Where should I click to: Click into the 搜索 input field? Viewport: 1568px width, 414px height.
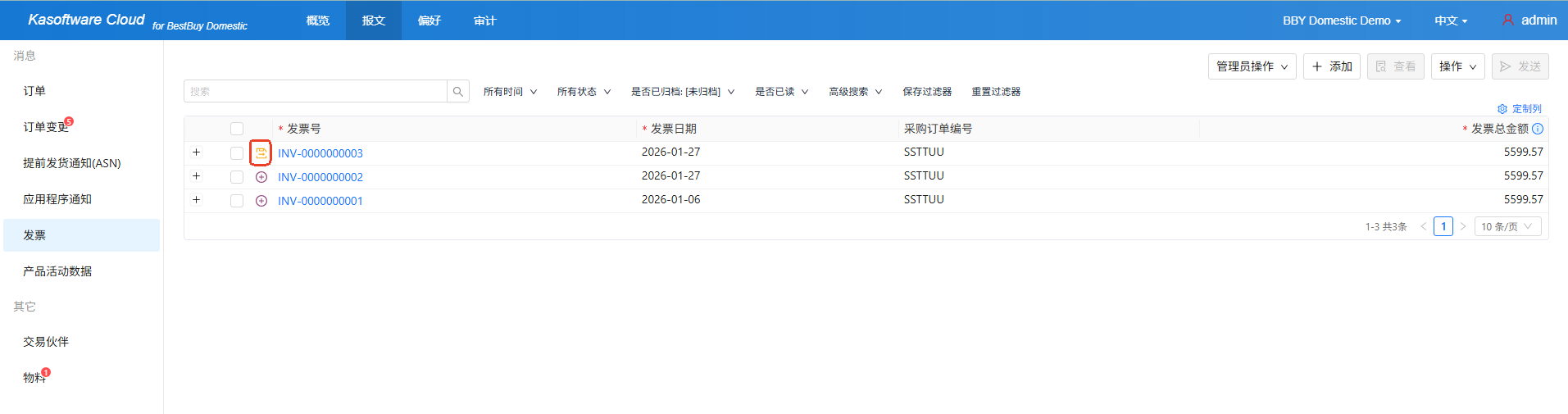click(316, 92)
